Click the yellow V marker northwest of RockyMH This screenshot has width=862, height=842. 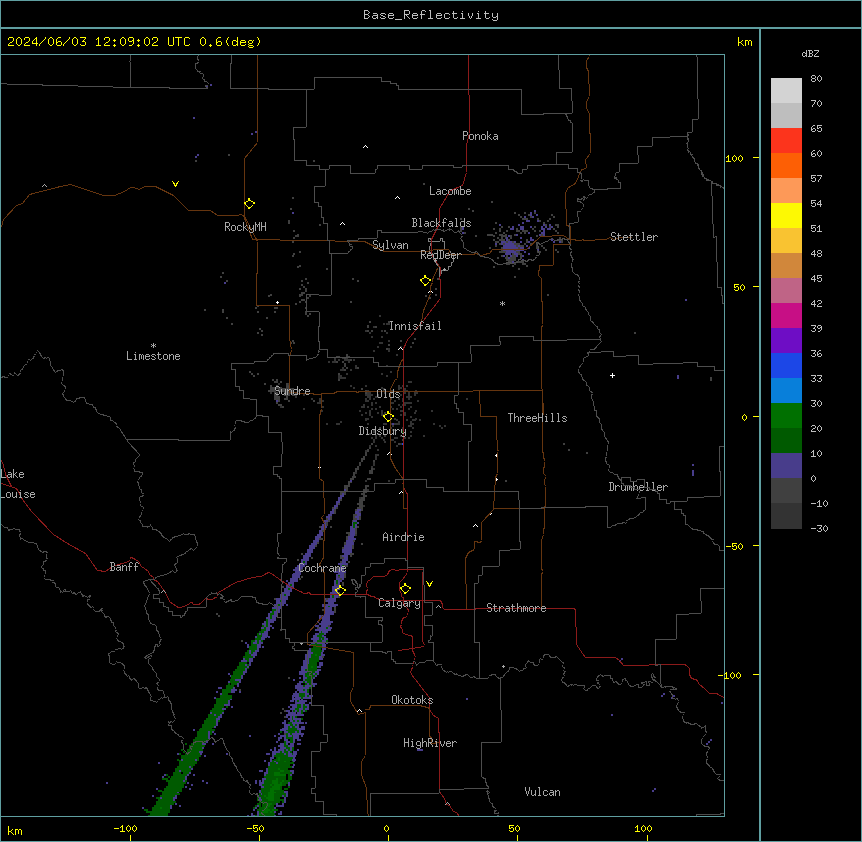[175, 184]
